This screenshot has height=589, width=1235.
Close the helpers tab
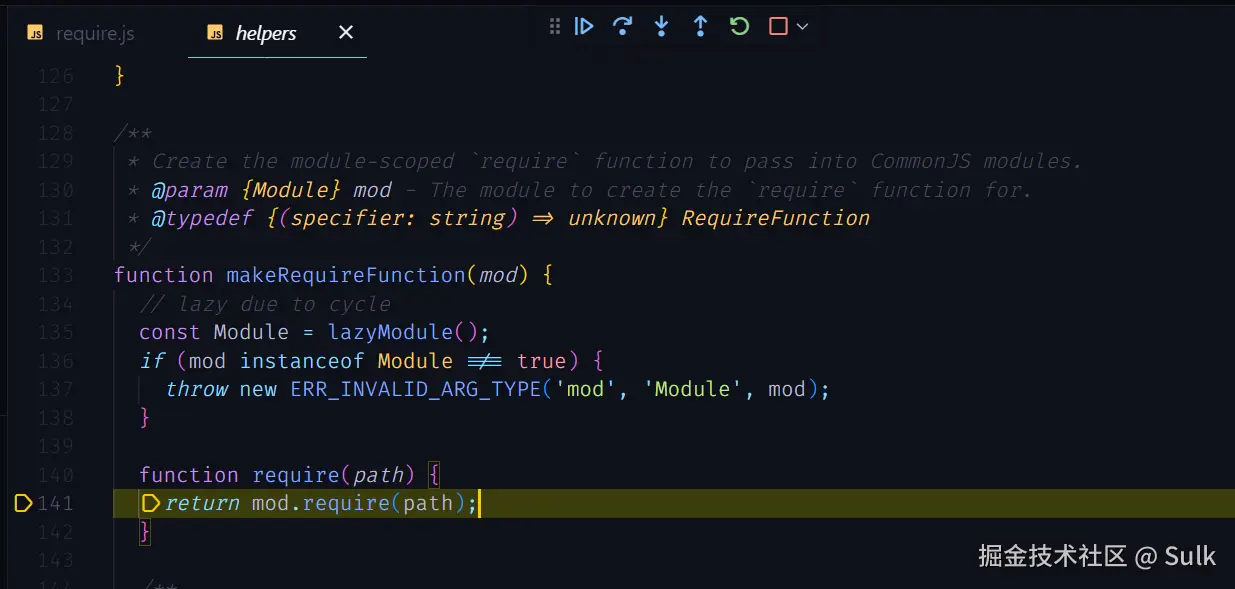tap(346, 33)
